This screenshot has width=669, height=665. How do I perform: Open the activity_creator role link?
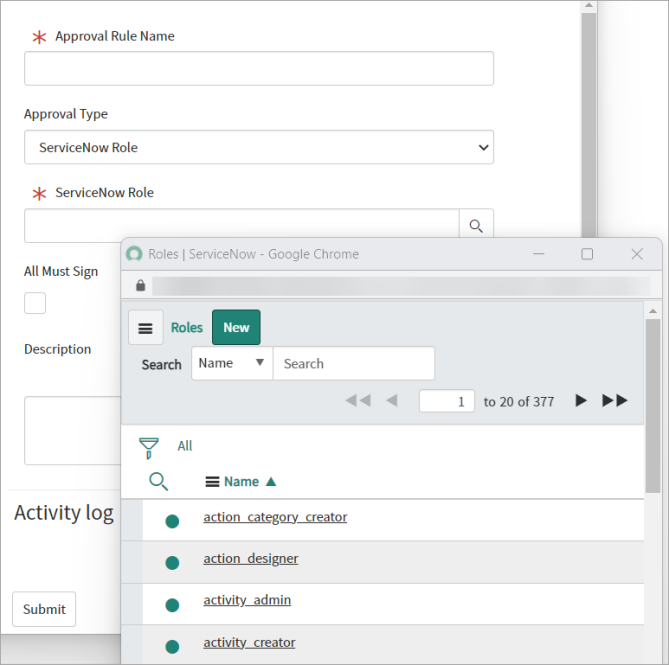(x=249, y=642)
